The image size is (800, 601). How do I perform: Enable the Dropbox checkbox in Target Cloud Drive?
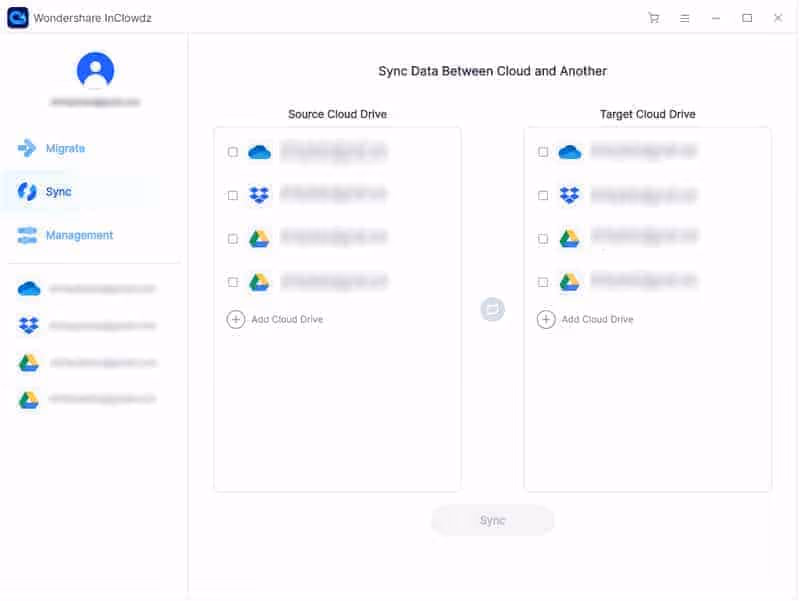[544, 194]
